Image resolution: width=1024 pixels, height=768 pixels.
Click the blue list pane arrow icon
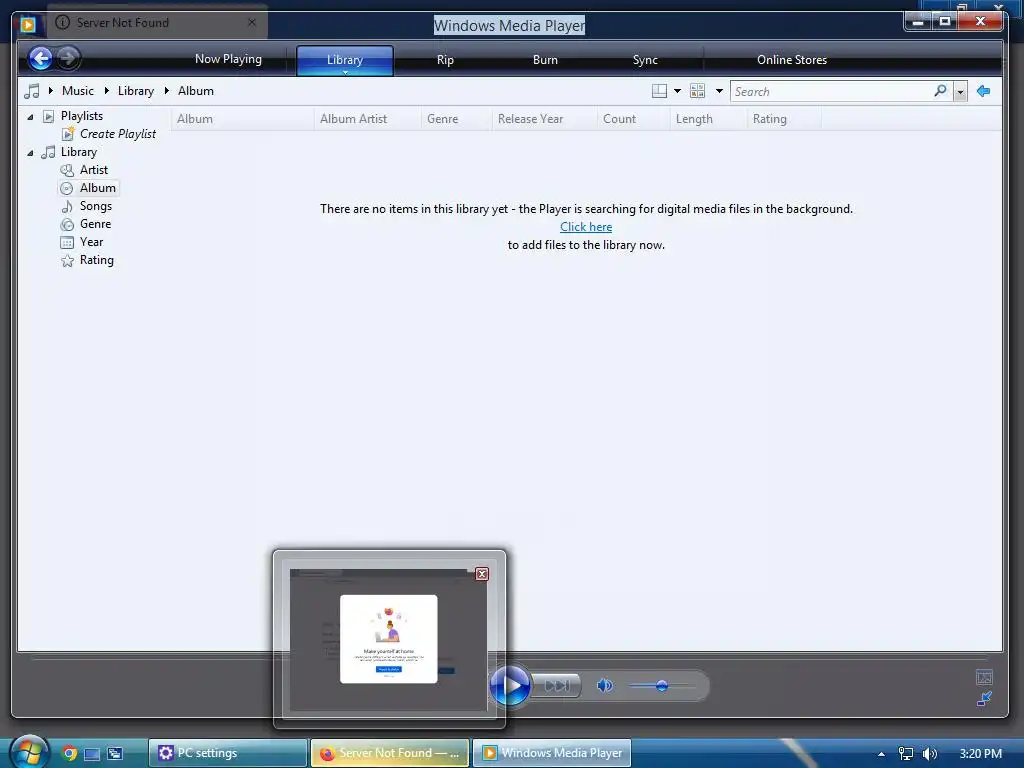pos(984,91)
